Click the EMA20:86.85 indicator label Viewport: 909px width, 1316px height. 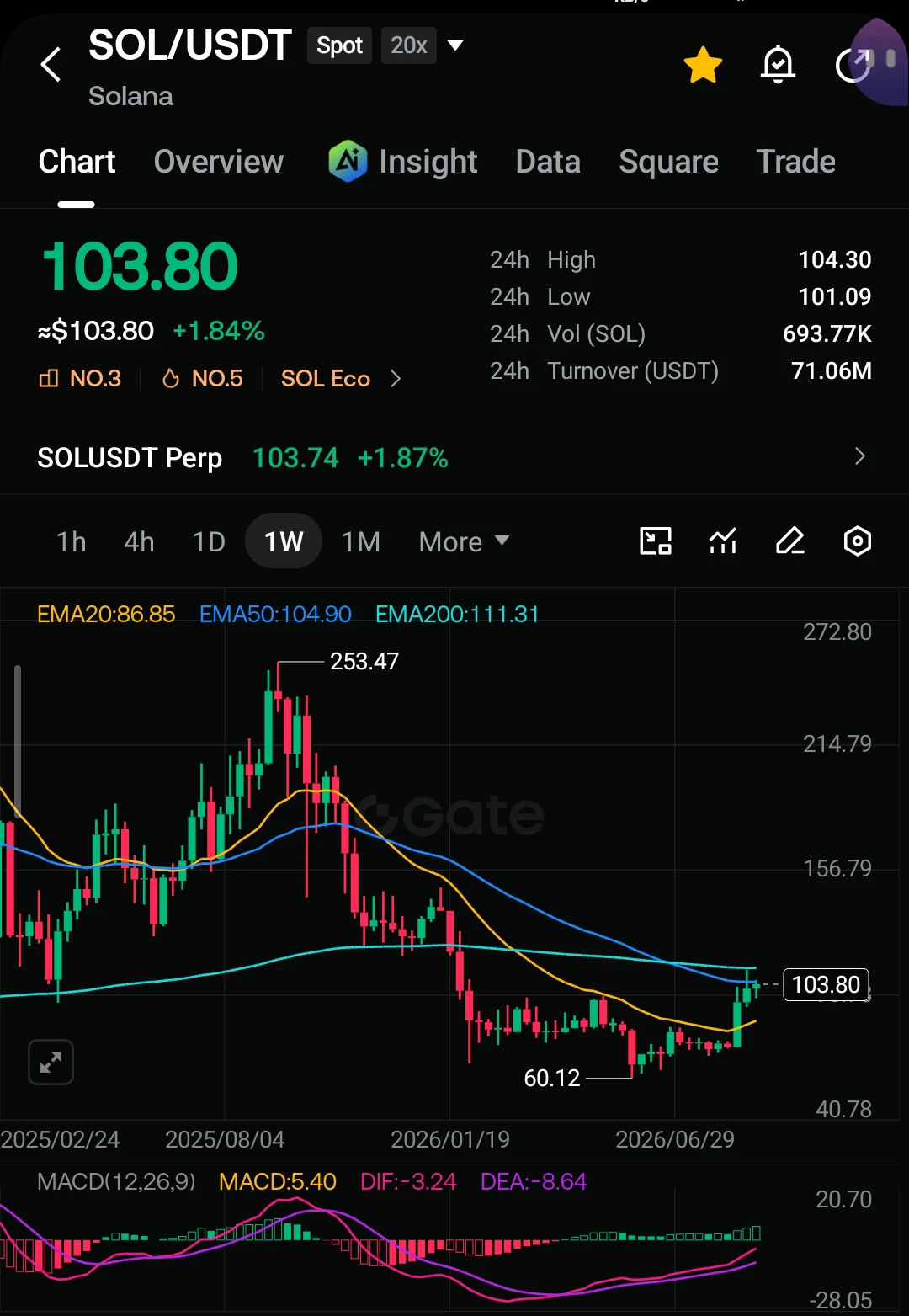(106, 614)
